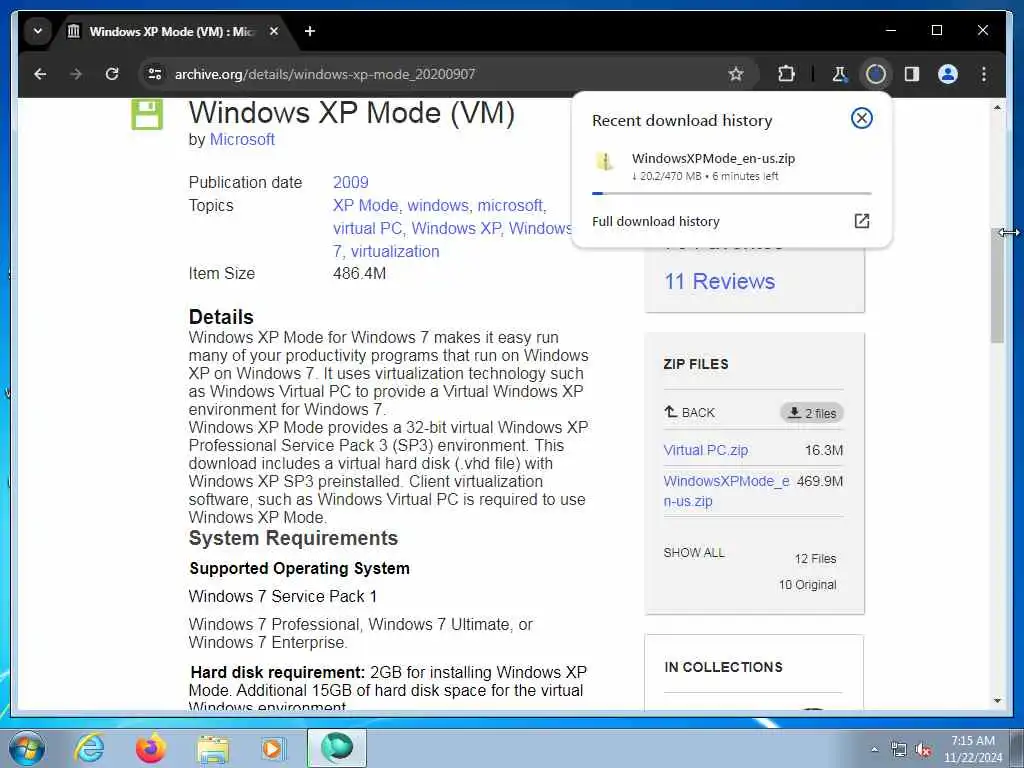Click the 486.4M item size value
The width and height of the screenshot is (1024, 768).
point(359,274)
